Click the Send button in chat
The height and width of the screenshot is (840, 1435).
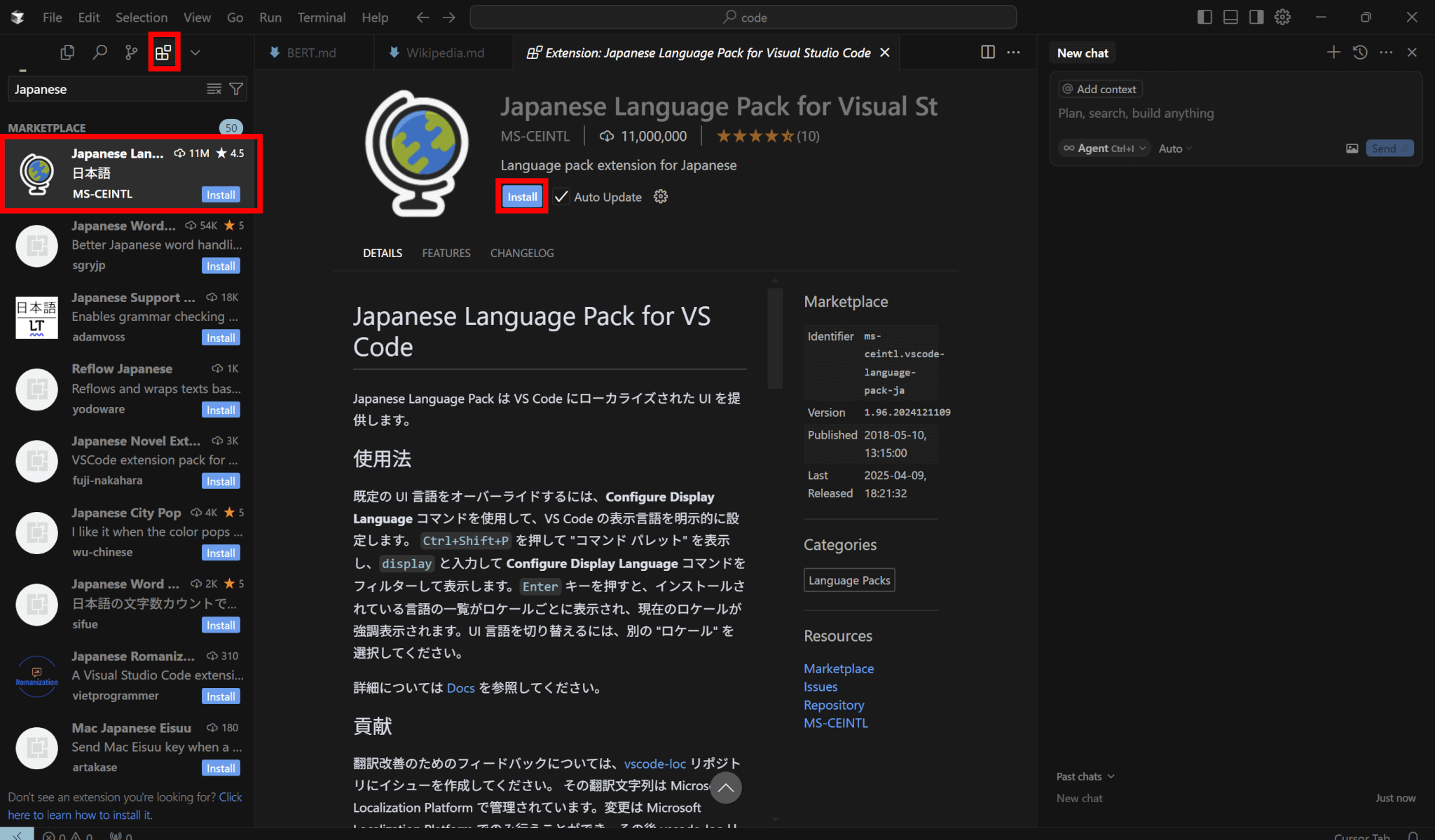tap(1389, 149)
